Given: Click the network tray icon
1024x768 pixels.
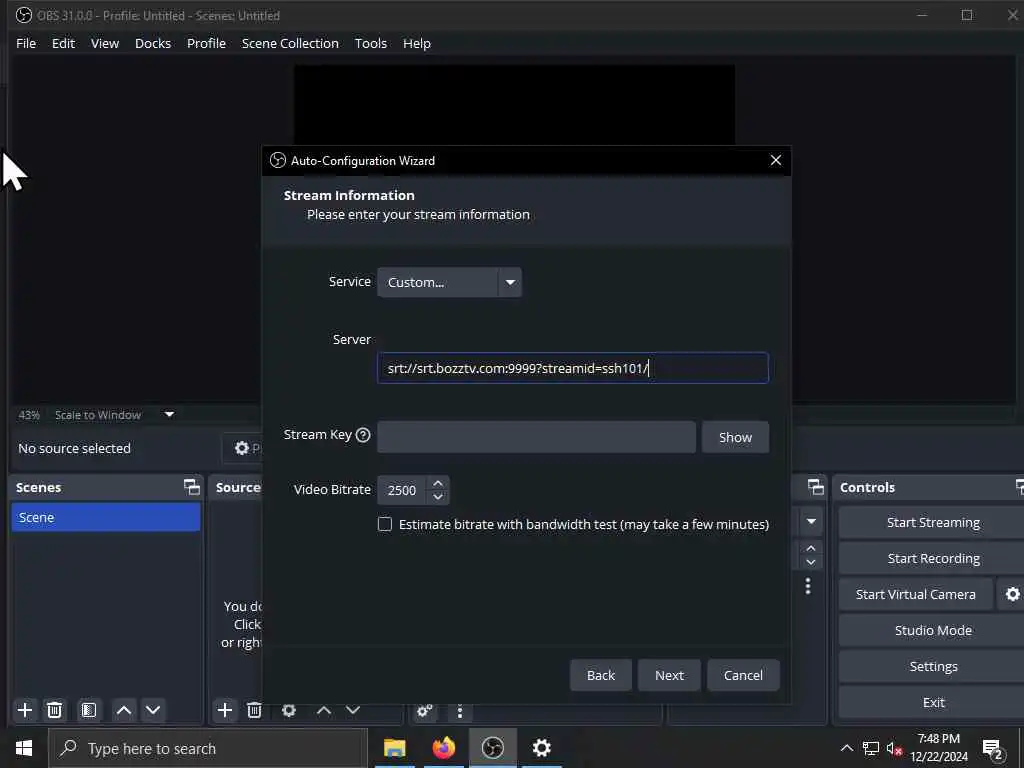Looking at the screenshot, I should click(871, 749).
